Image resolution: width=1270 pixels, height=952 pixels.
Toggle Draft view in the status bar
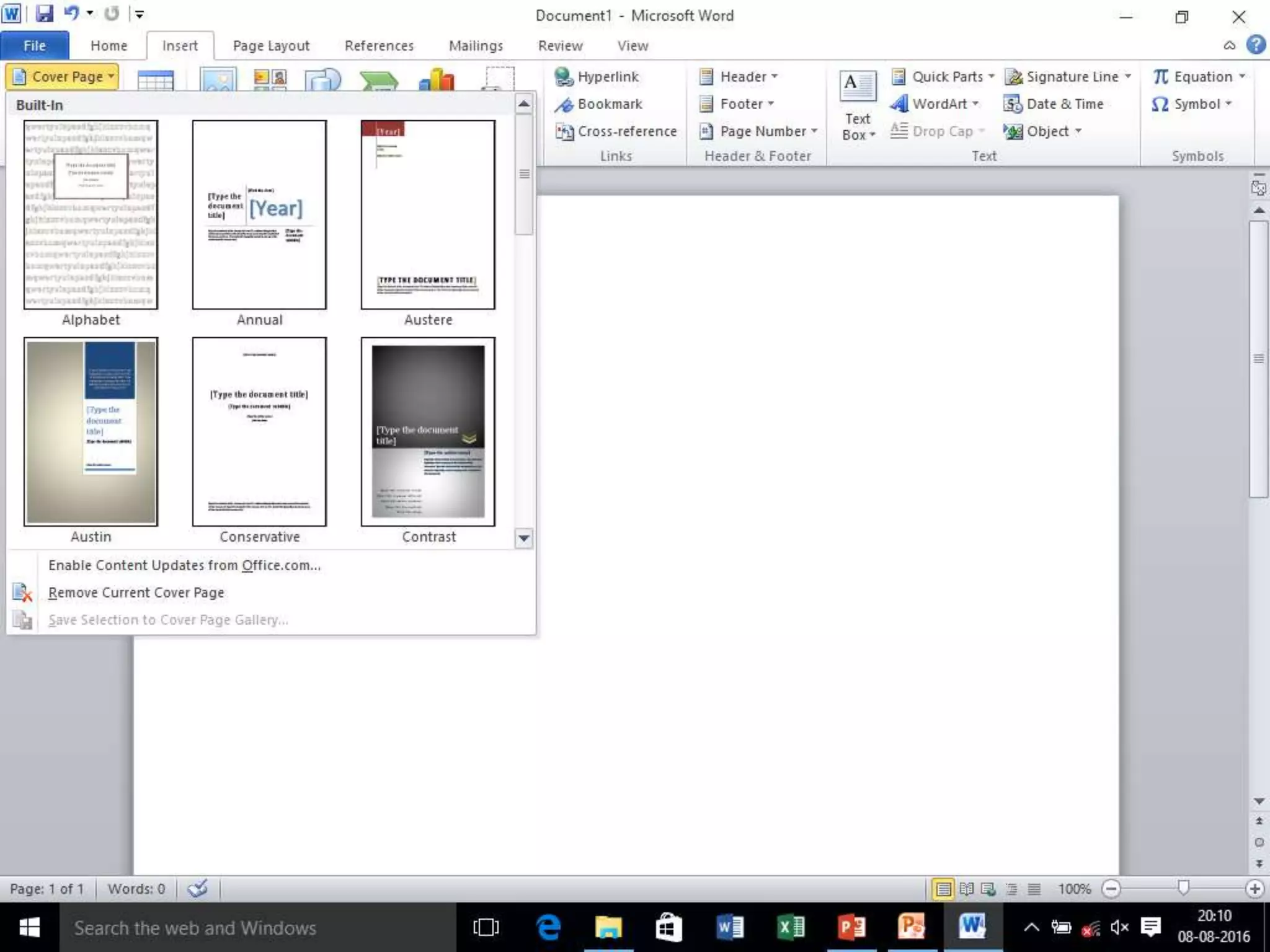tap(1034, 889)
